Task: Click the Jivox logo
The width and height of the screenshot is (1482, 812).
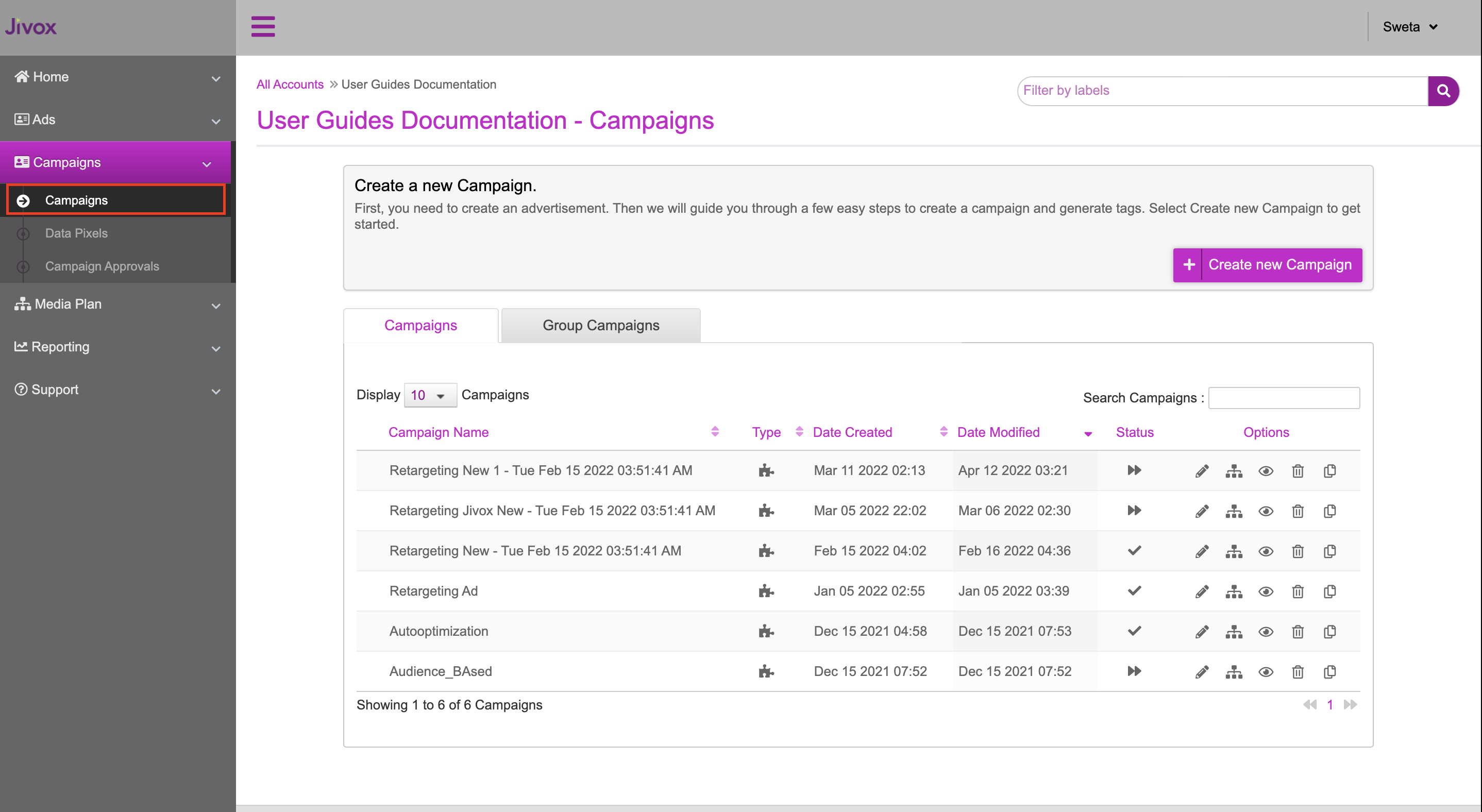Action: pyautogui.click(x=31, y=26)
